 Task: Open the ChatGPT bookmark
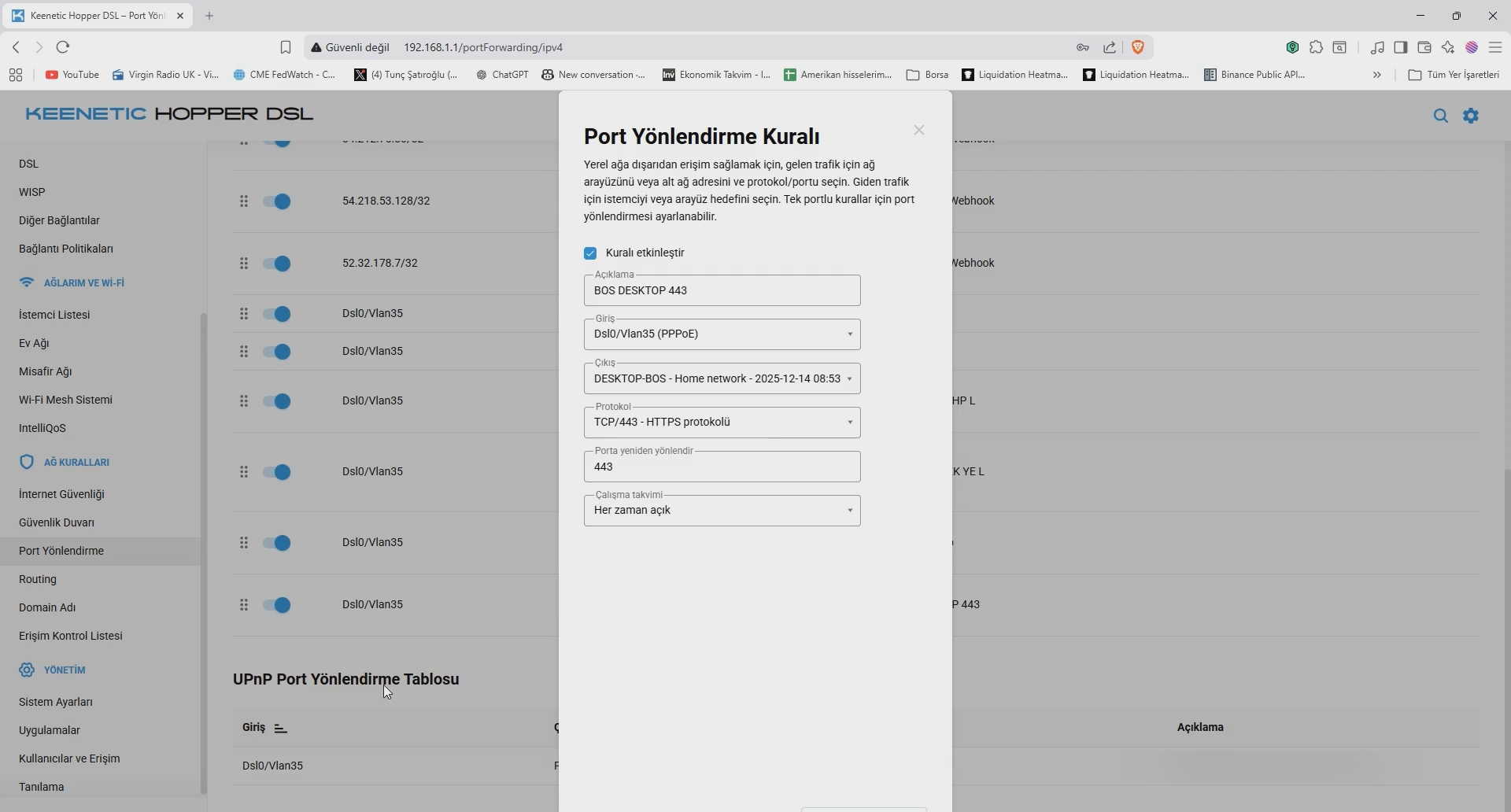[502, 75]
